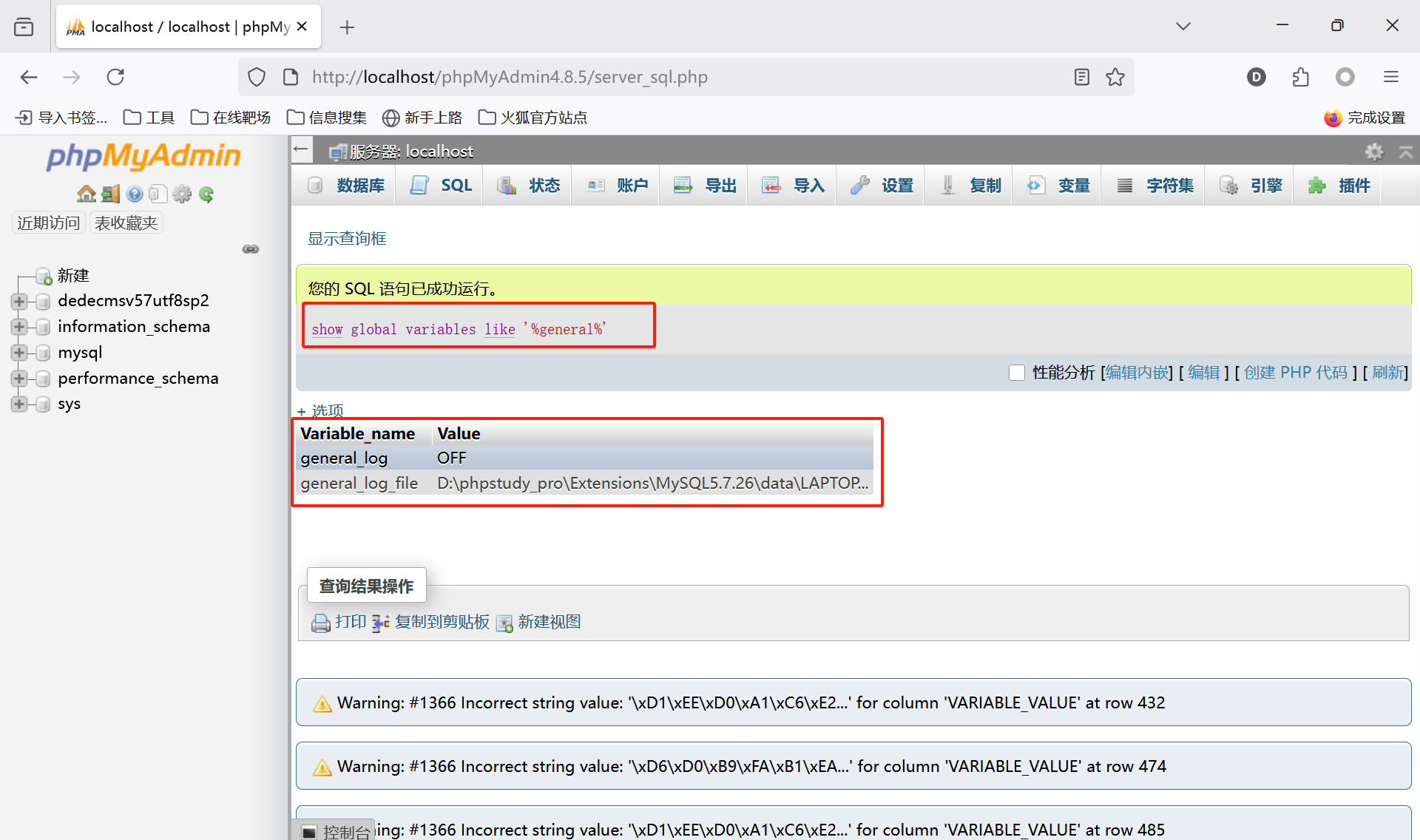The width and height of the screenshot is (1420, 840).
Task: Click the collapse navigation panel arrow
Action: tap(301, 149)
